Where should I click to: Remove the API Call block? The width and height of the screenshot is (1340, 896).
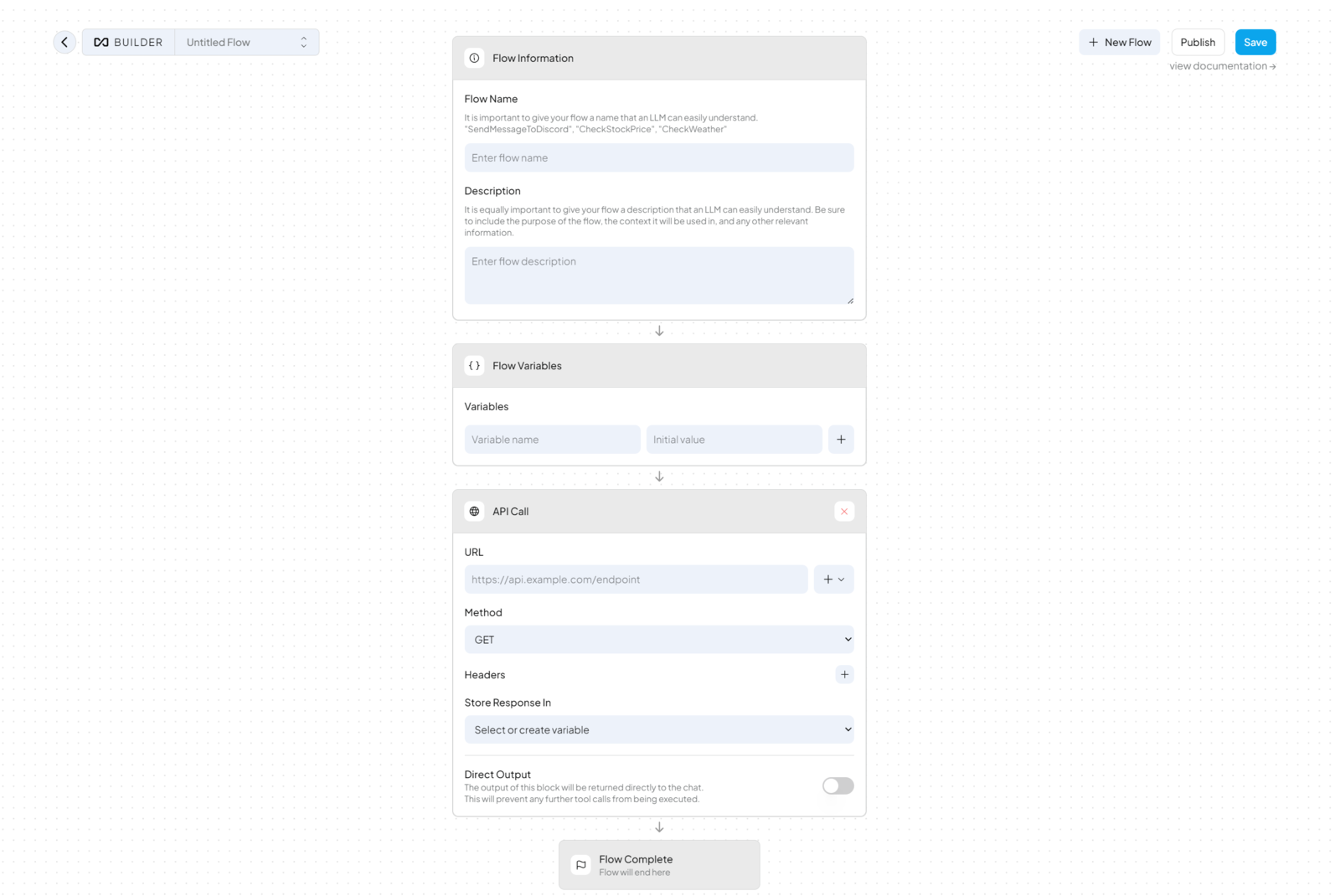(x=844, y=512)
